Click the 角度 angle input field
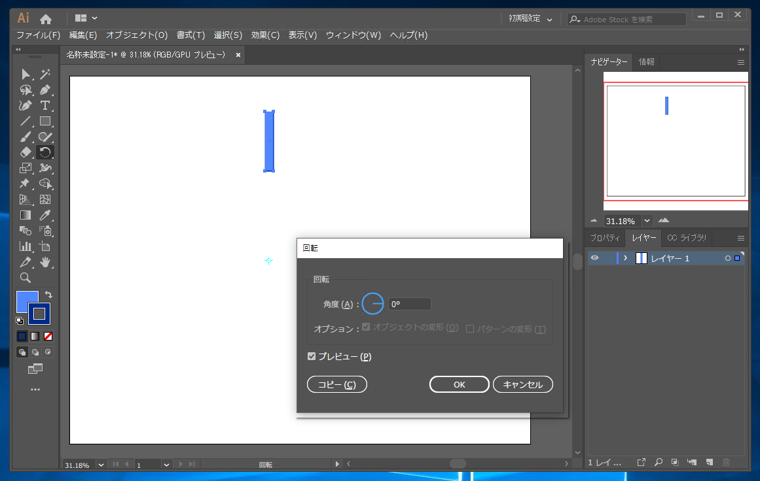Image resolution: width=760 pixels, height=481 pixels. (x=410, y=304)
